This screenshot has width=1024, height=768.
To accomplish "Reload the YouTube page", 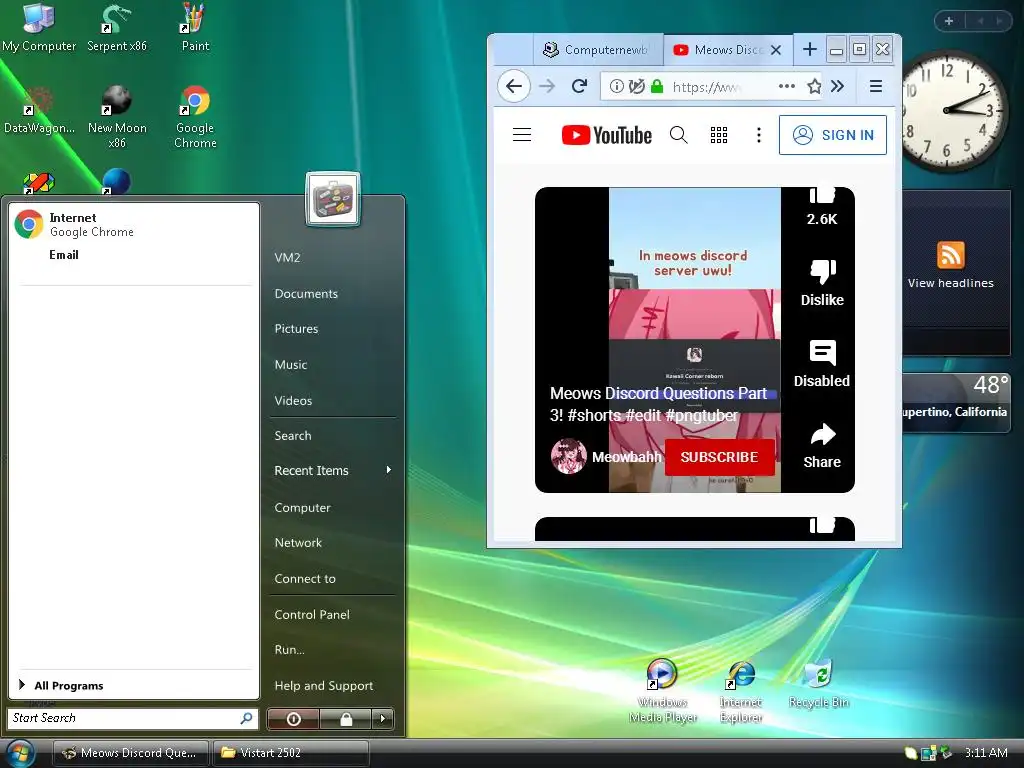I will pos(579,86).
